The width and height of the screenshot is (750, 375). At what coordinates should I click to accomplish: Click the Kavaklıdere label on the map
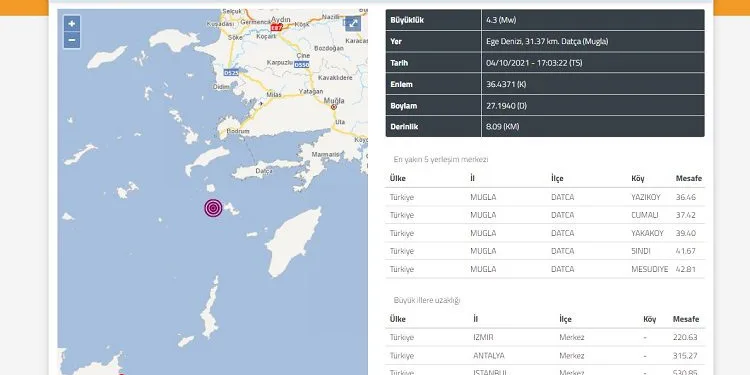(x=335, y=77)
